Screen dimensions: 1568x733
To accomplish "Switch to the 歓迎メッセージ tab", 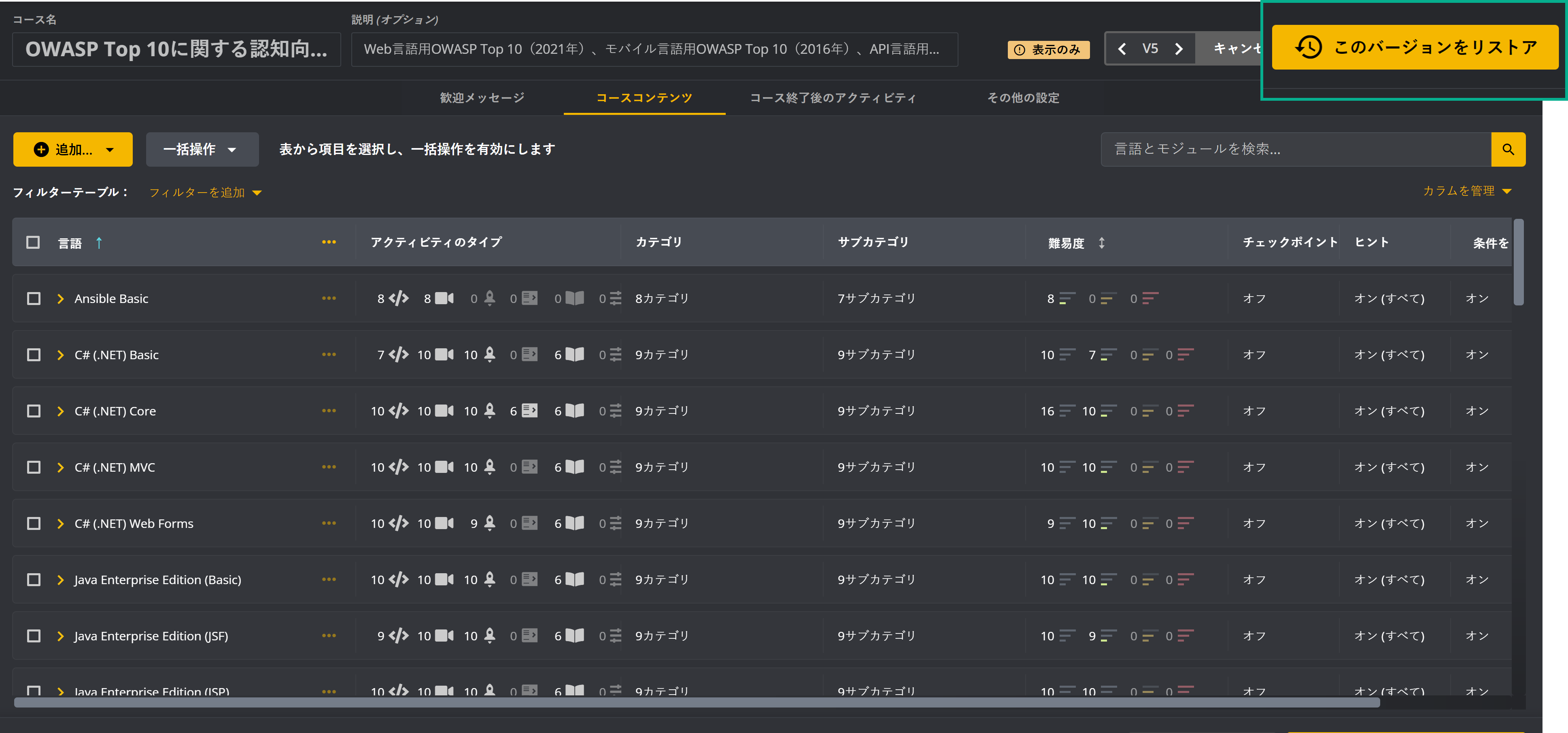I will coord(482,98).
